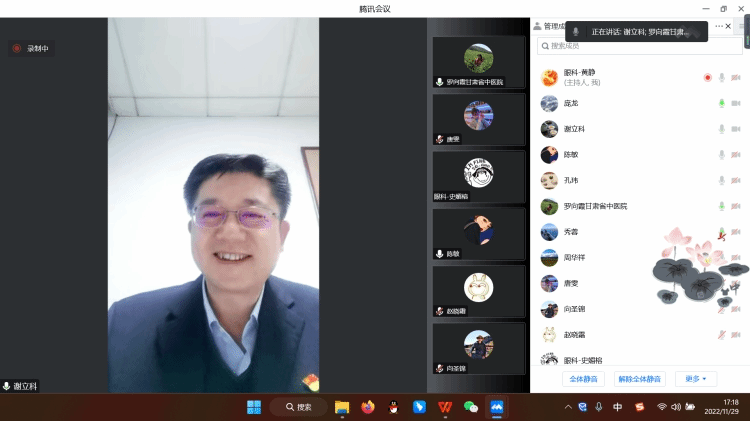Open WPS Office from the taskbar
This screenshot has width=750, height=421.
pyautogui.click(x=445, y=407)
